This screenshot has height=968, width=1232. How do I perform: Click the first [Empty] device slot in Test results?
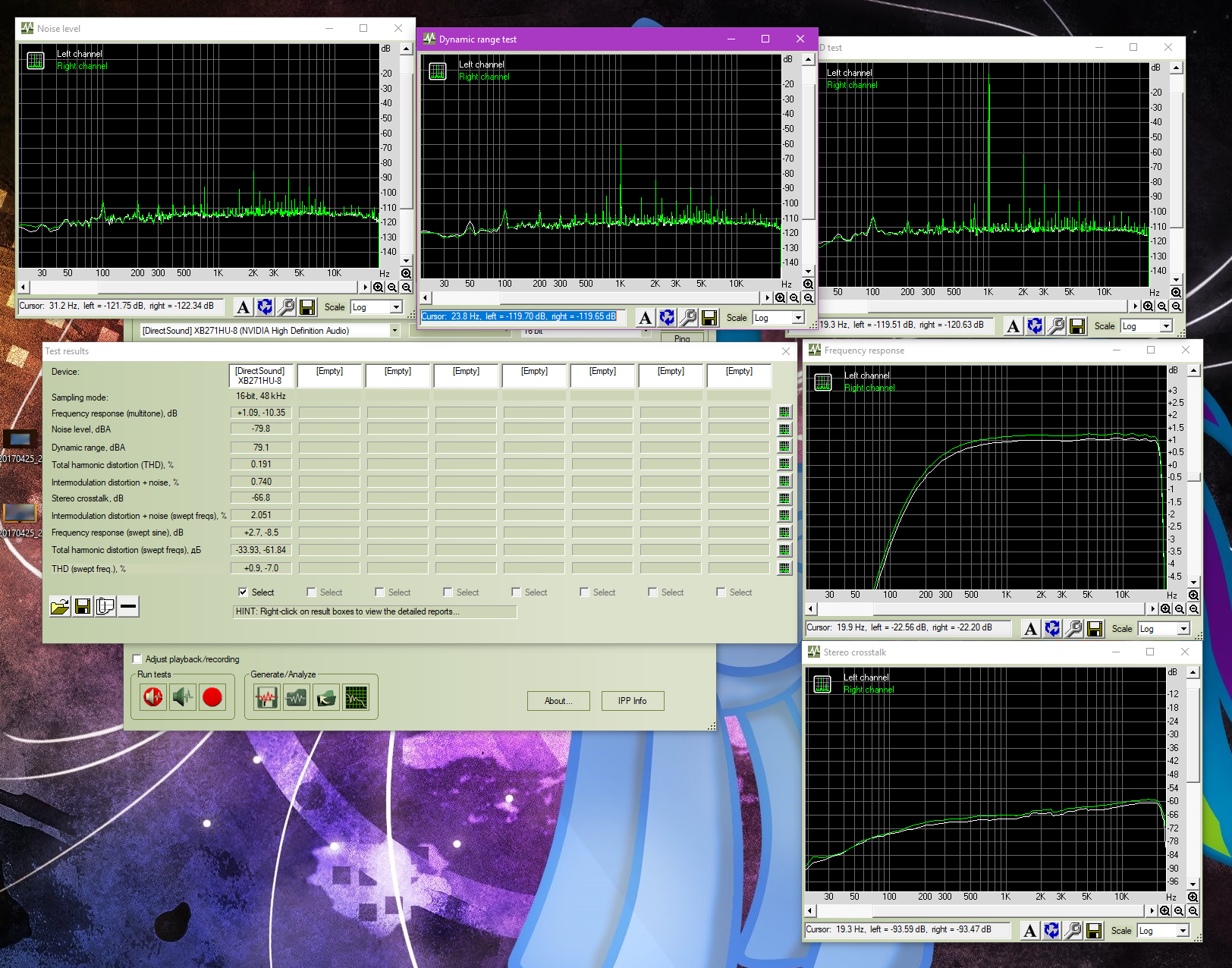[329, 376]
